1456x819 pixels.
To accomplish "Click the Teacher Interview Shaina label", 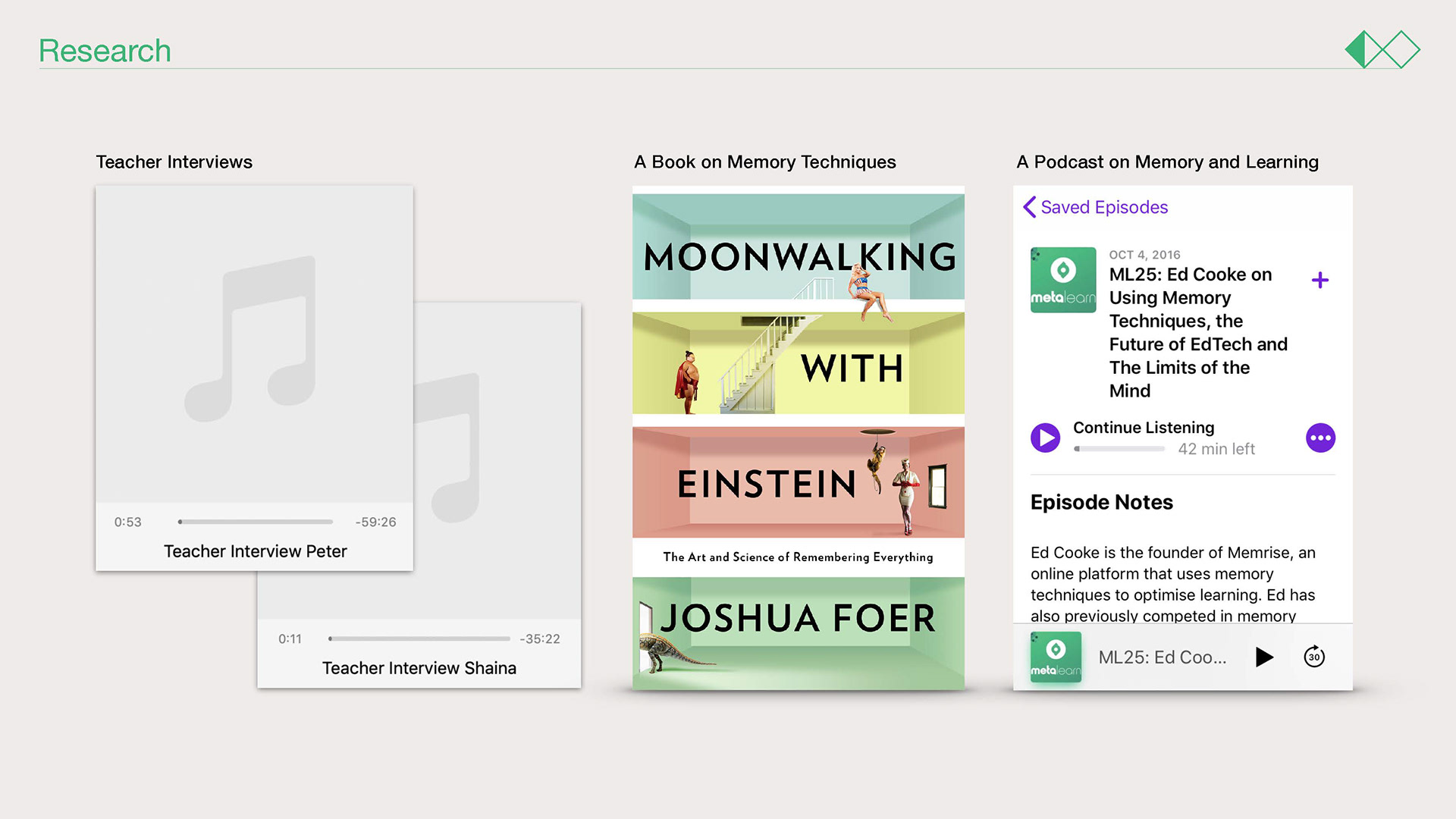I will point(419,668).
